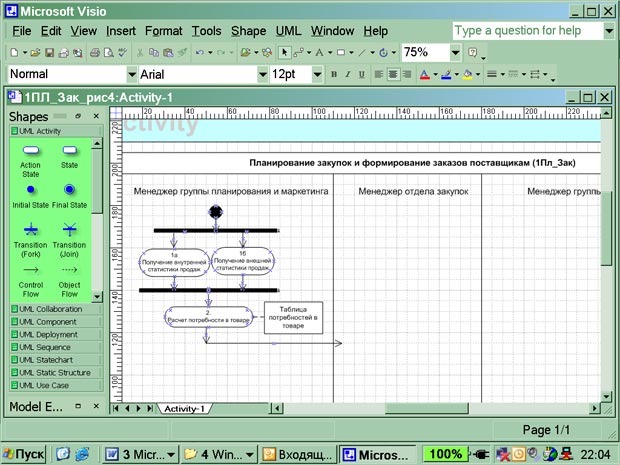This screenshot has height=465, width=620.
Task: Pick the Initial State stencil shape
Action: point(31,189)
